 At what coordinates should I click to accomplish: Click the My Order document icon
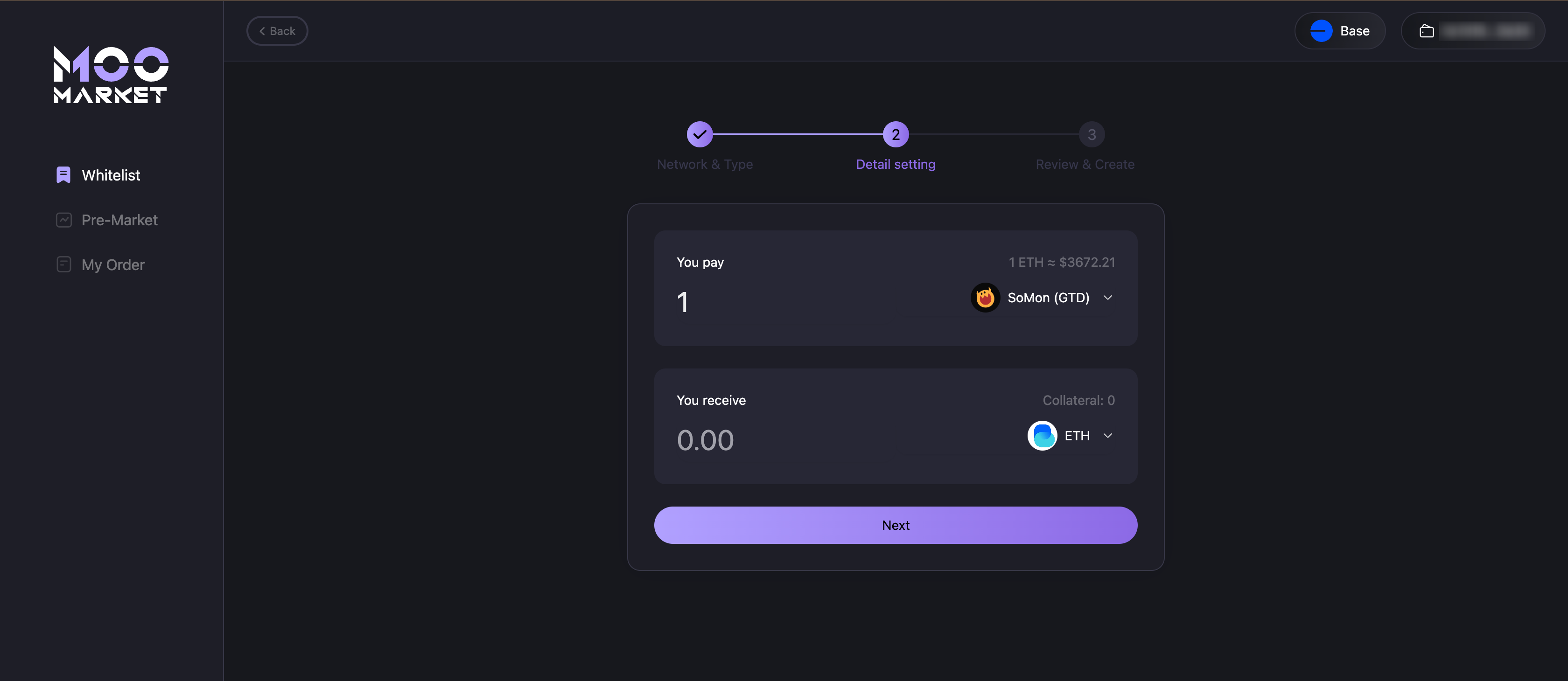pyautogui.click(x=63, y=265)
